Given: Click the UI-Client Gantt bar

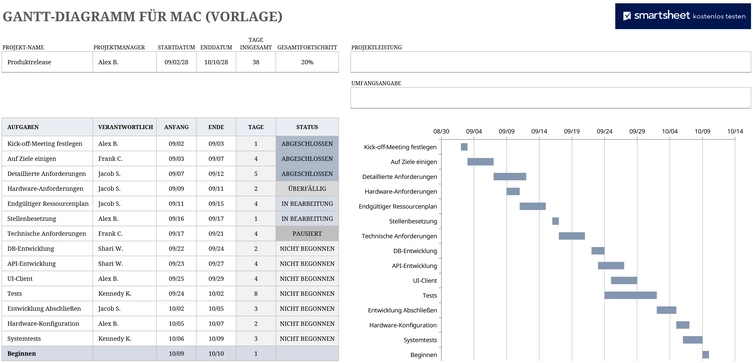Looking at the screenshot, I should pyautogui.click(x=624, y=280).
